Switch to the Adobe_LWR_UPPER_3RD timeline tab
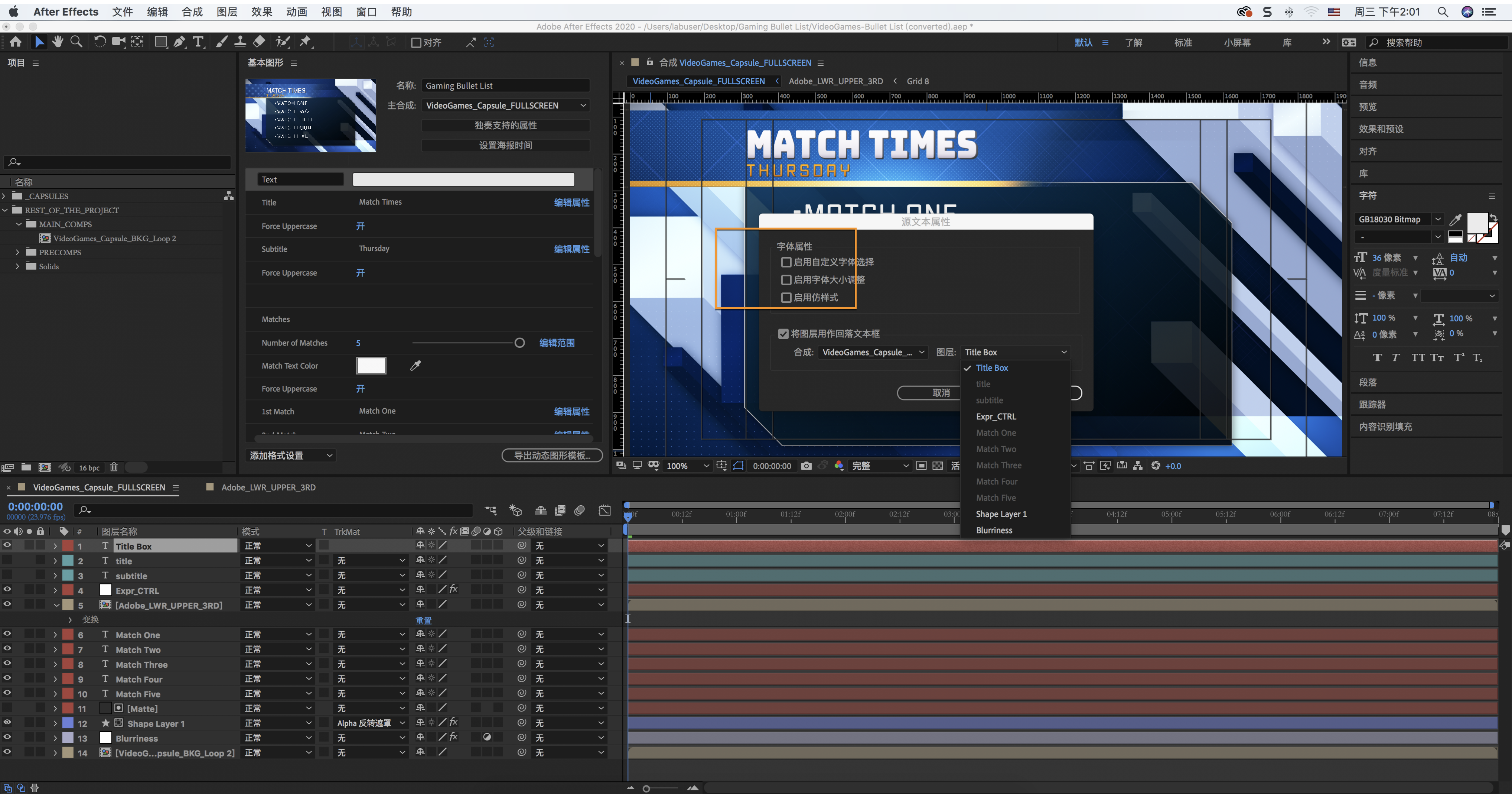The width and height of the screenshot is (1512, 794). click(268, 487)
